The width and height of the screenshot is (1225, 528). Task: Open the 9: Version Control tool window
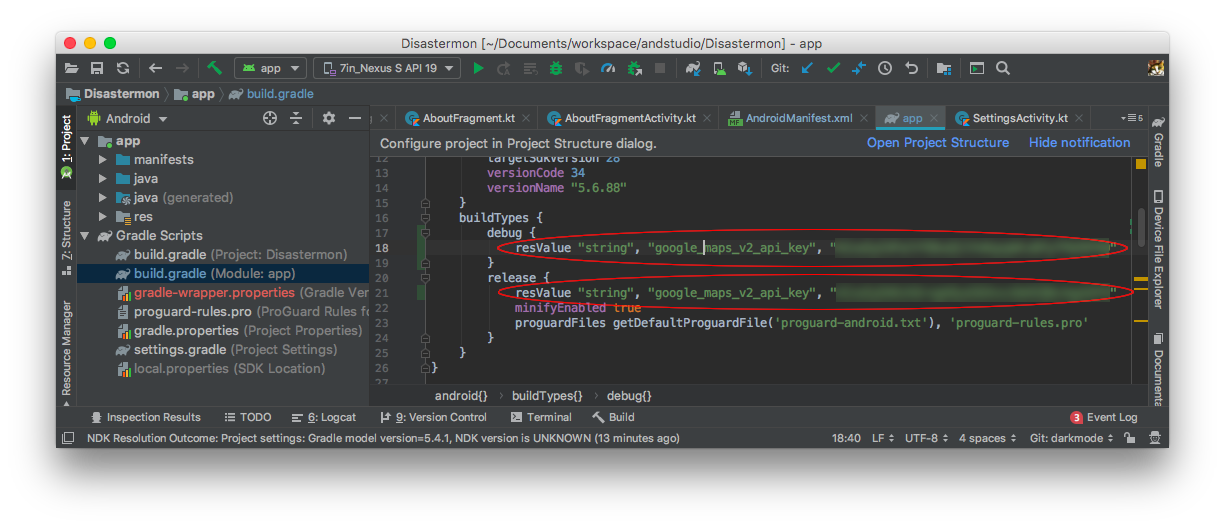[433, 417]
